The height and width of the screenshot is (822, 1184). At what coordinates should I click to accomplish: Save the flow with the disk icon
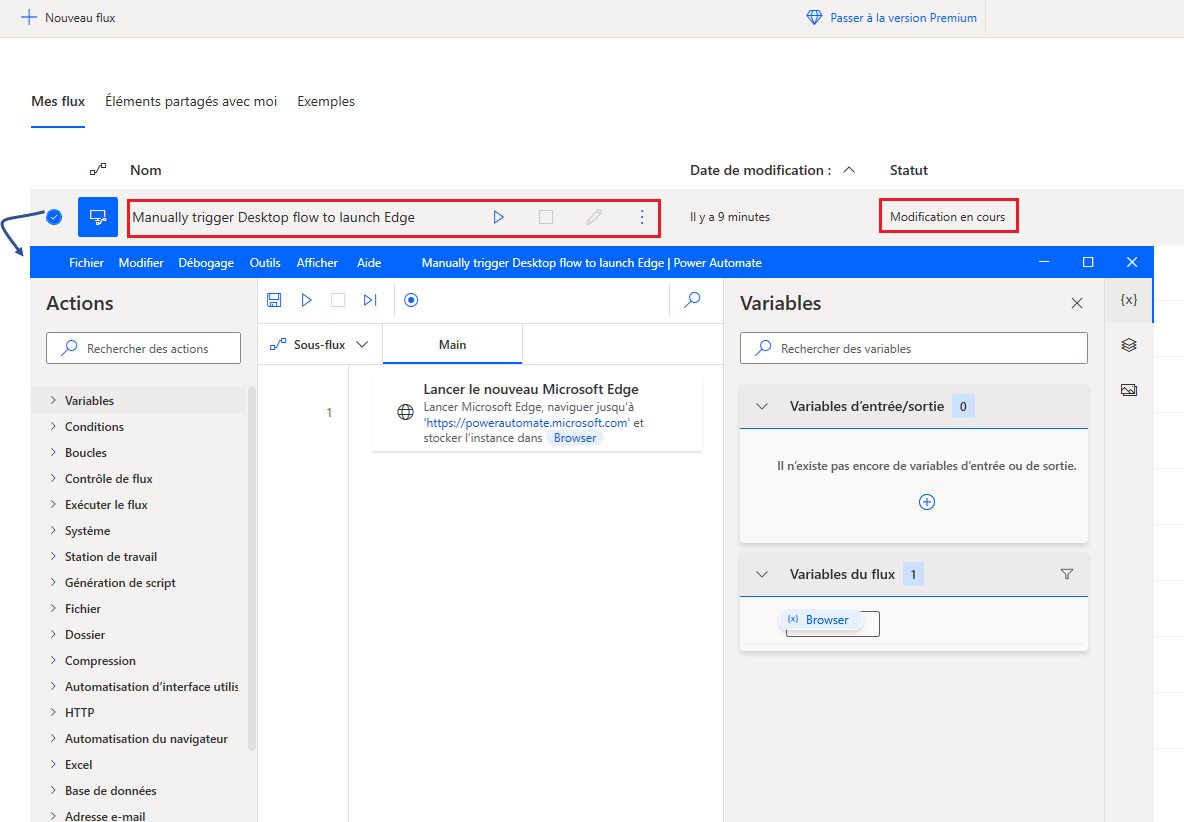[274, 300]
